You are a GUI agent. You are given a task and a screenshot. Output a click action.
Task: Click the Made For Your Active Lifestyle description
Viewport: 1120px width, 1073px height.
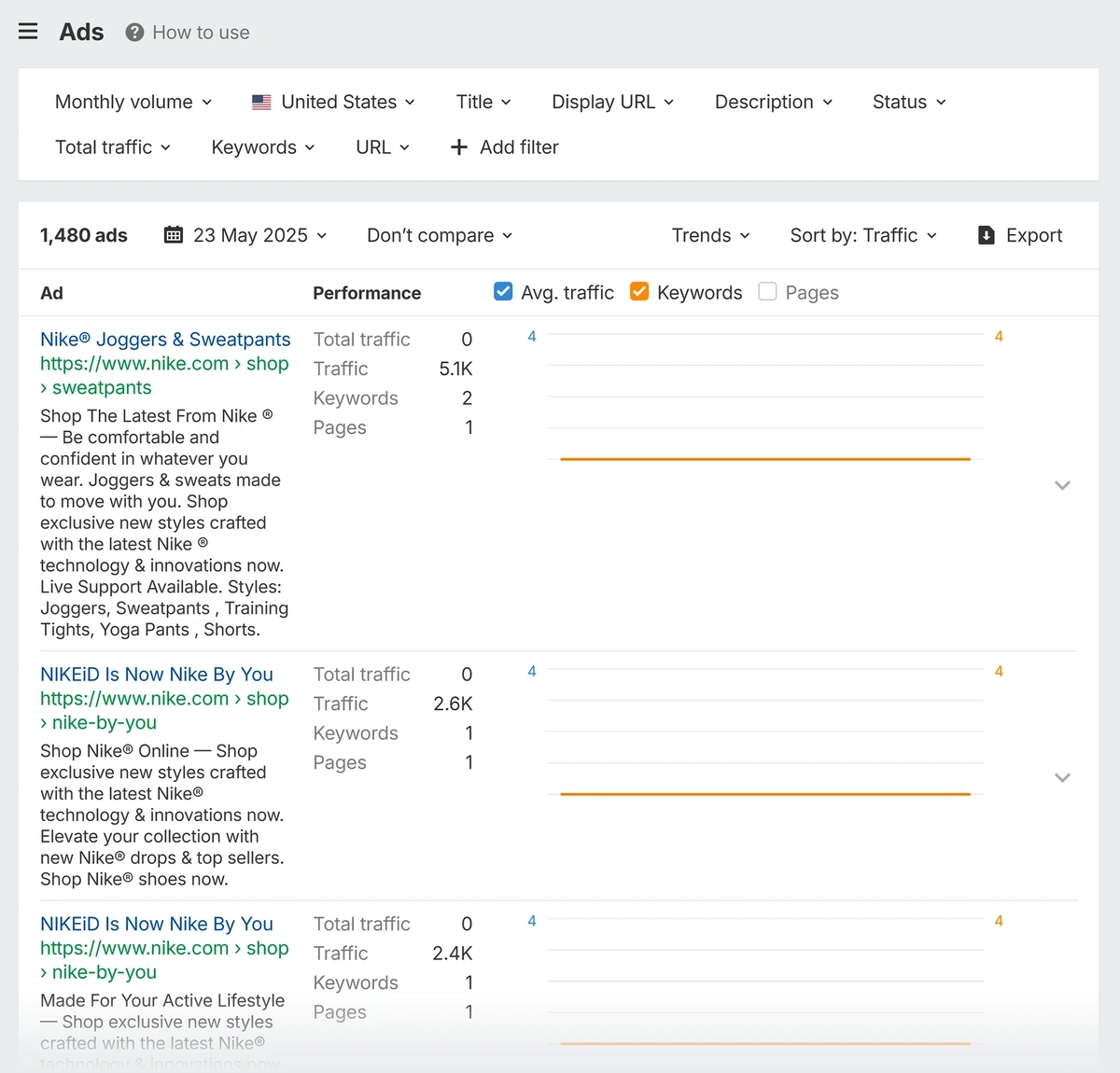tap(162, 1032)
